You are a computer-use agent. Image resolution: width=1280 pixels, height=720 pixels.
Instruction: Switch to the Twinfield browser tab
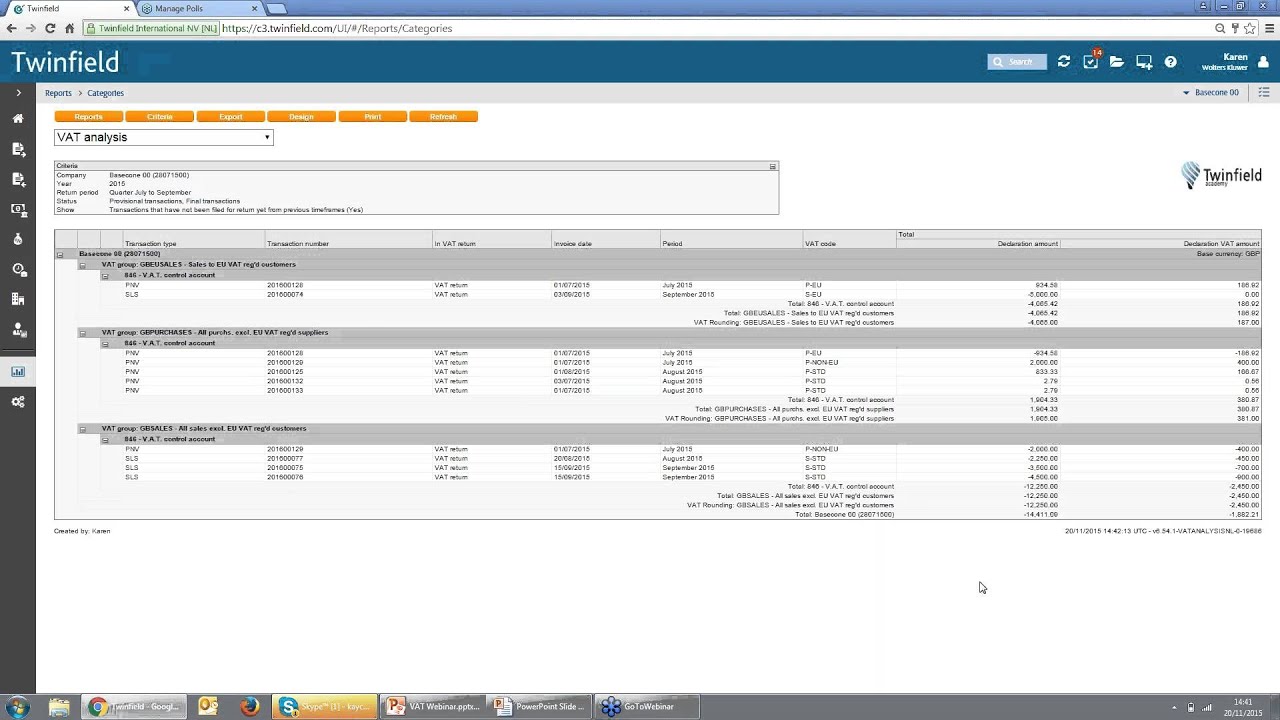68,8
